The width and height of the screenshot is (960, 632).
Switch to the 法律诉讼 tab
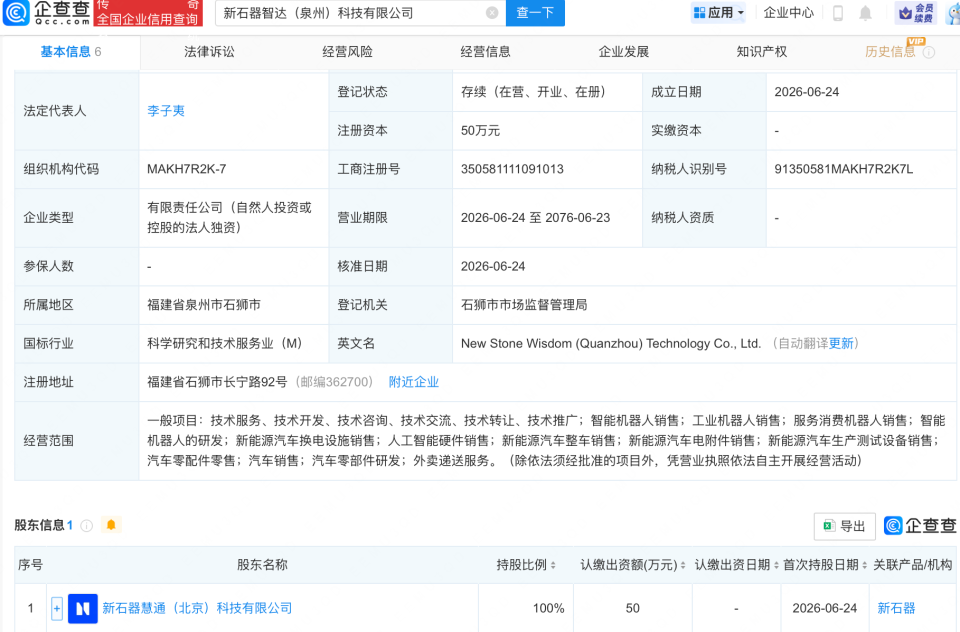pos(209,52)
